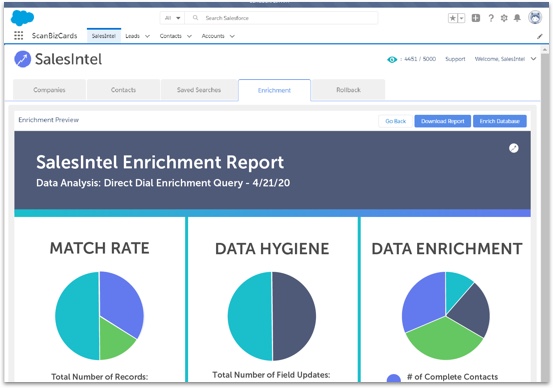Viewport: 553px width, 388px height.
Task: Click the # of Complete Contacts legend label
Action: click(452, 377)
